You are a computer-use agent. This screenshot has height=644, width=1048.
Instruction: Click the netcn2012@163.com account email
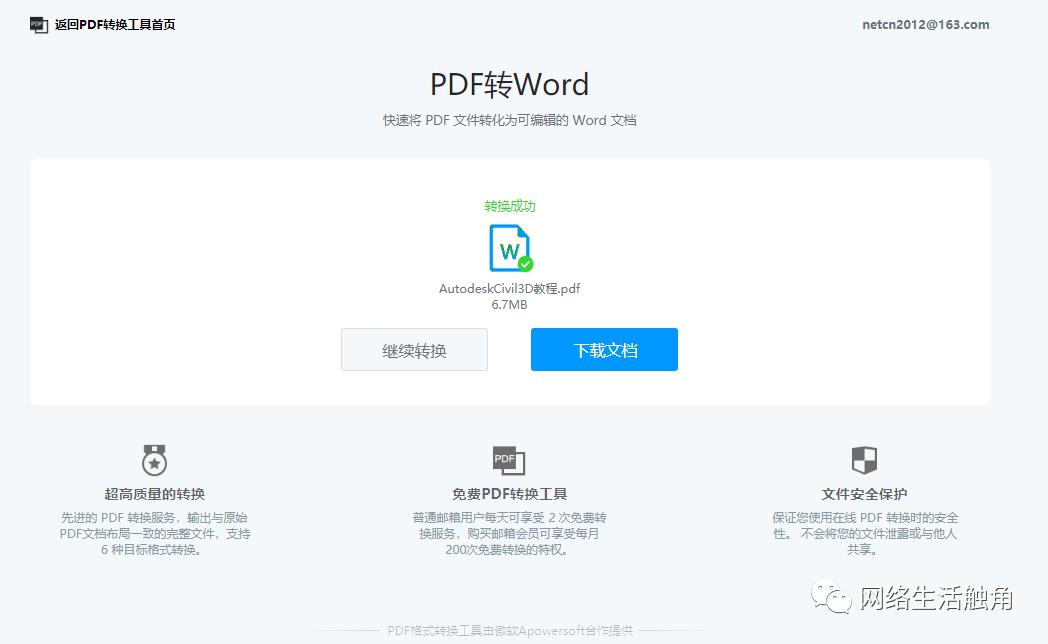[x=925, y=24]
